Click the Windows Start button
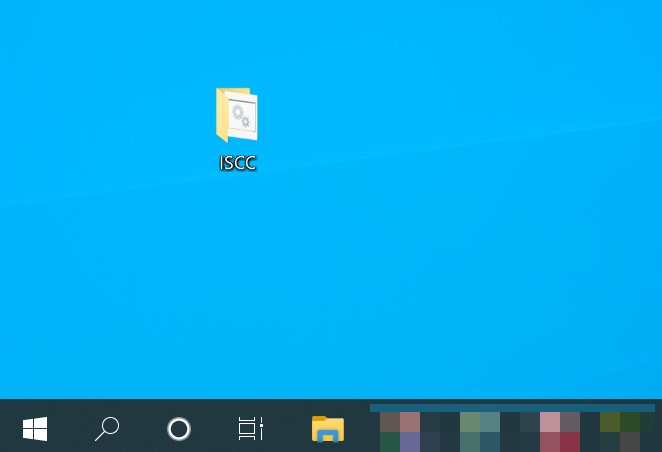 click(x=35, y=429)
